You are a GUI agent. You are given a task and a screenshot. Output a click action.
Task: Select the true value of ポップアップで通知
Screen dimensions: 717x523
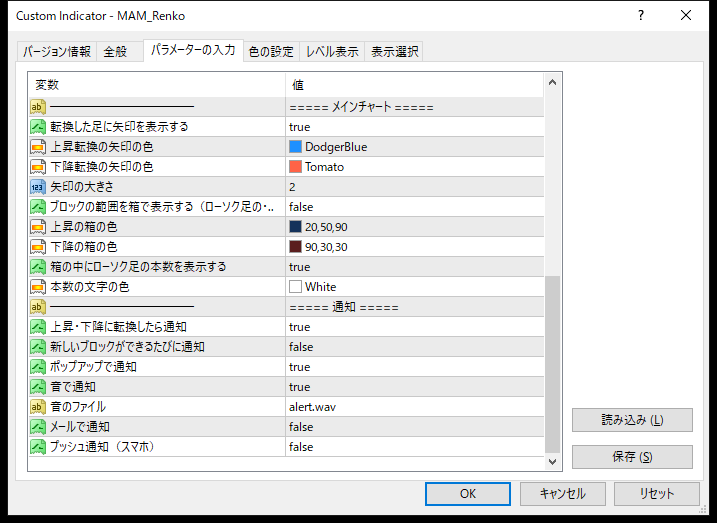point(300,367)
